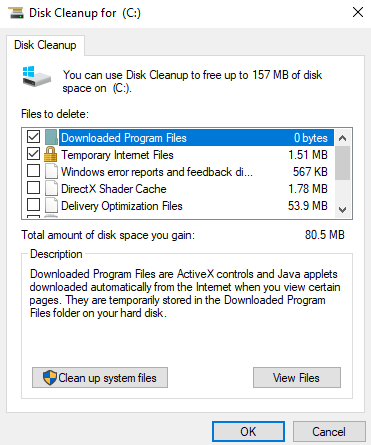Uncheck the Temporary Internet Files checkbox

click(33, 154)
